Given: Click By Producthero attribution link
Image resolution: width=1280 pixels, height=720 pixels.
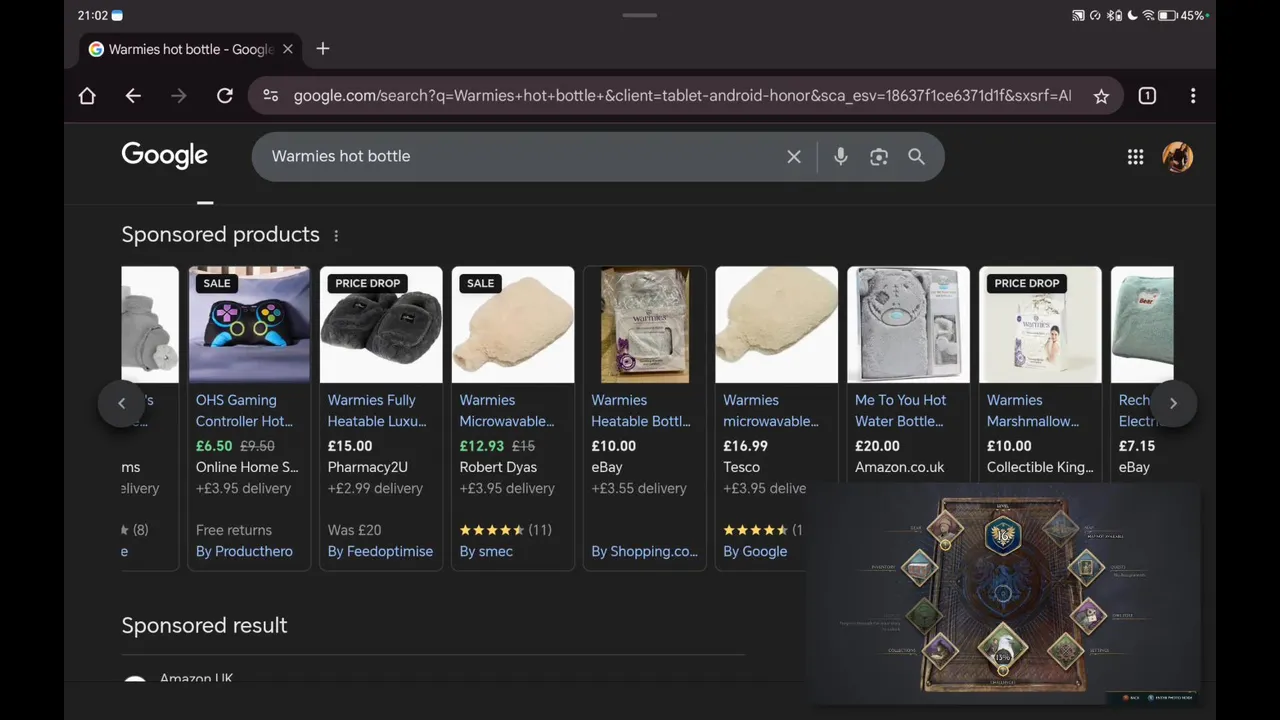Looking at the screenshot, I should tap(244, 552).
